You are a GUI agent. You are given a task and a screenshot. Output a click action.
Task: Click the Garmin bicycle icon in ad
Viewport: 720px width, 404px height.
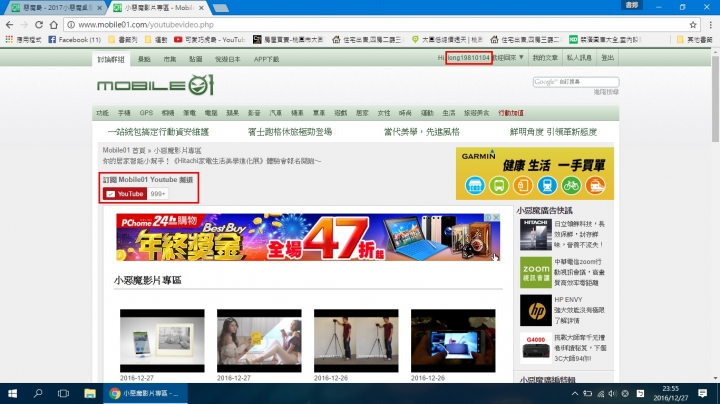point(571,186)
